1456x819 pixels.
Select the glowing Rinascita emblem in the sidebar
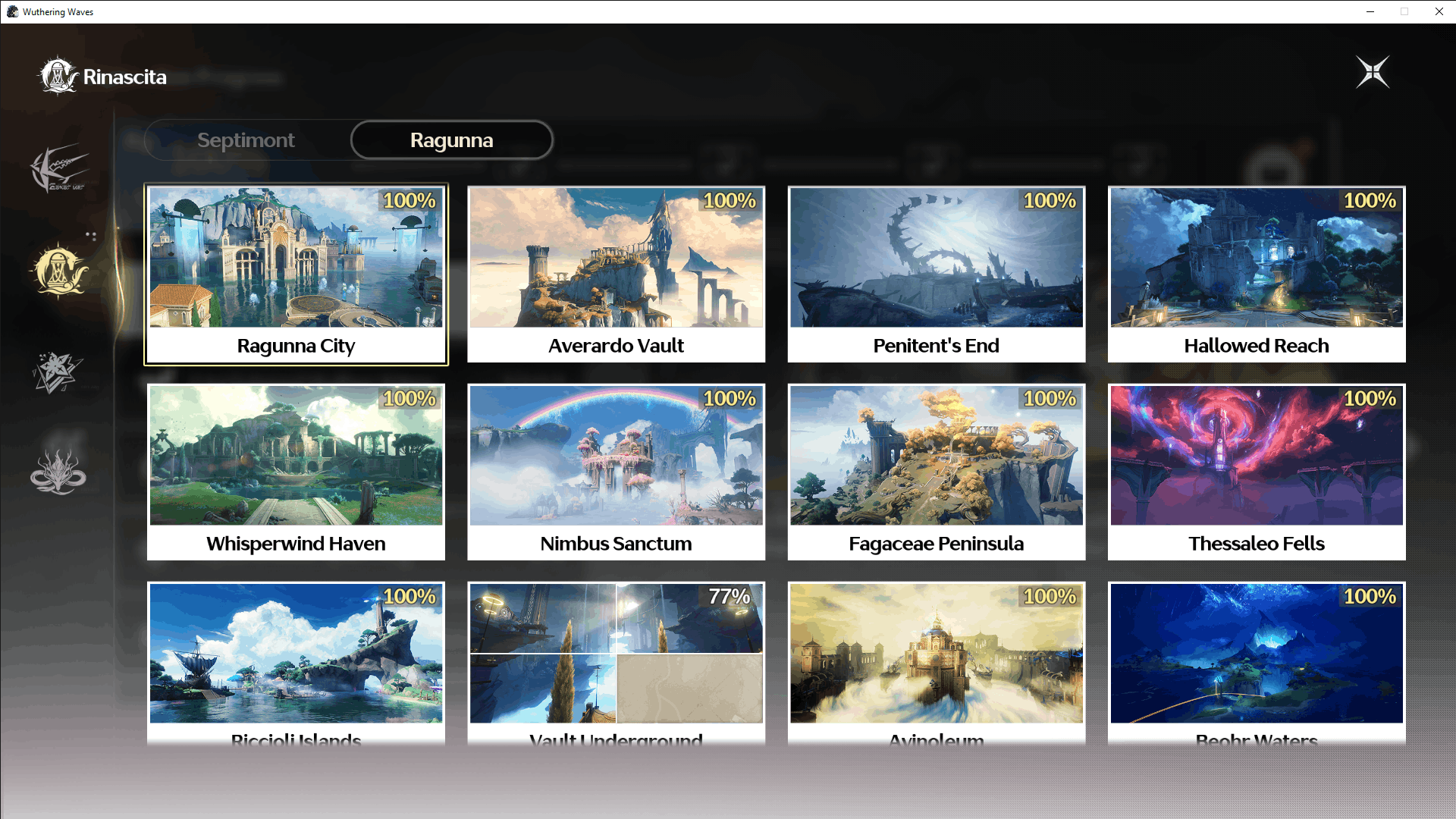[x=58, y=270]
